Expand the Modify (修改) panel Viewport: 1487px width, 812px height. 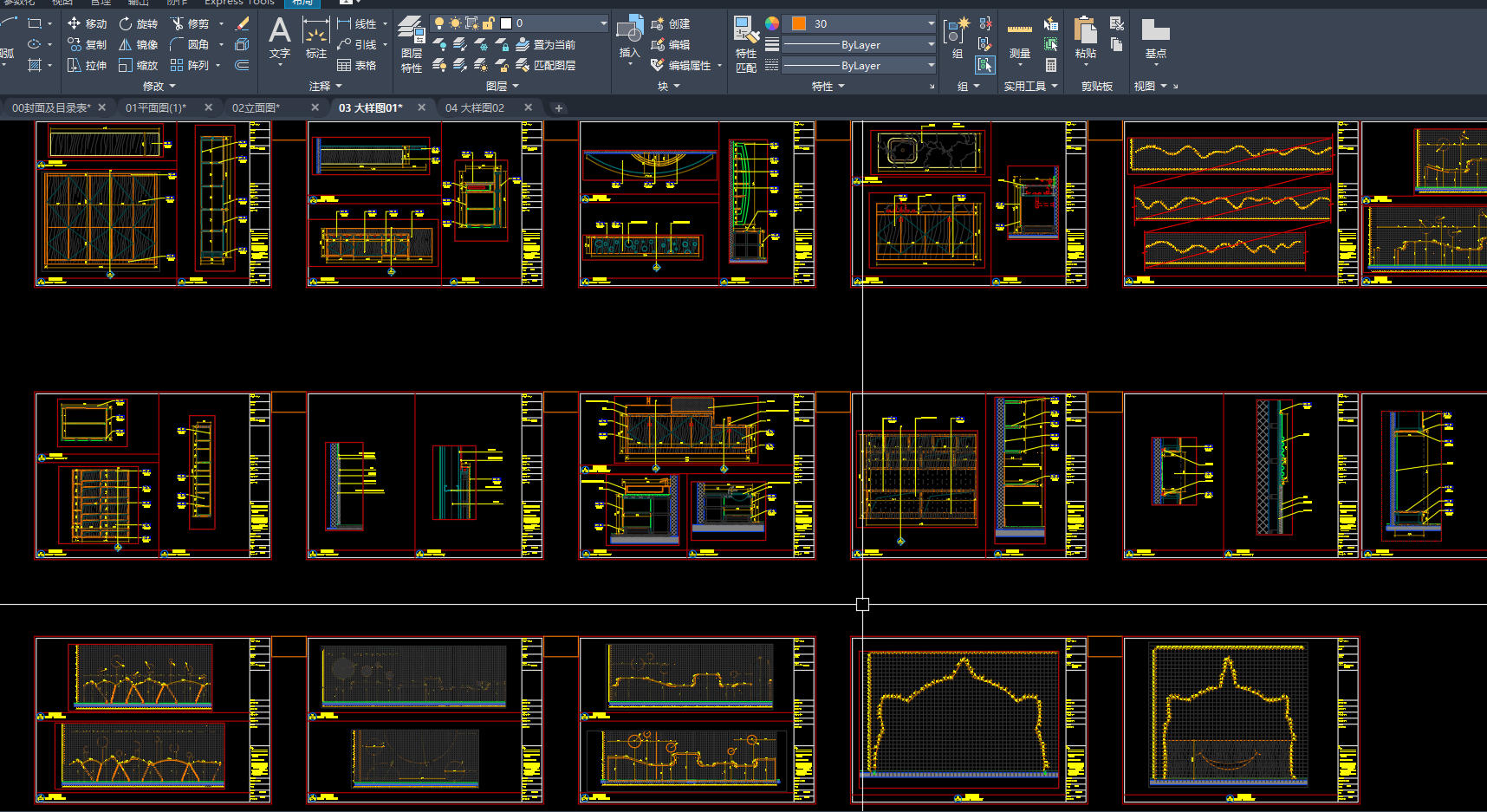point(159,86)
